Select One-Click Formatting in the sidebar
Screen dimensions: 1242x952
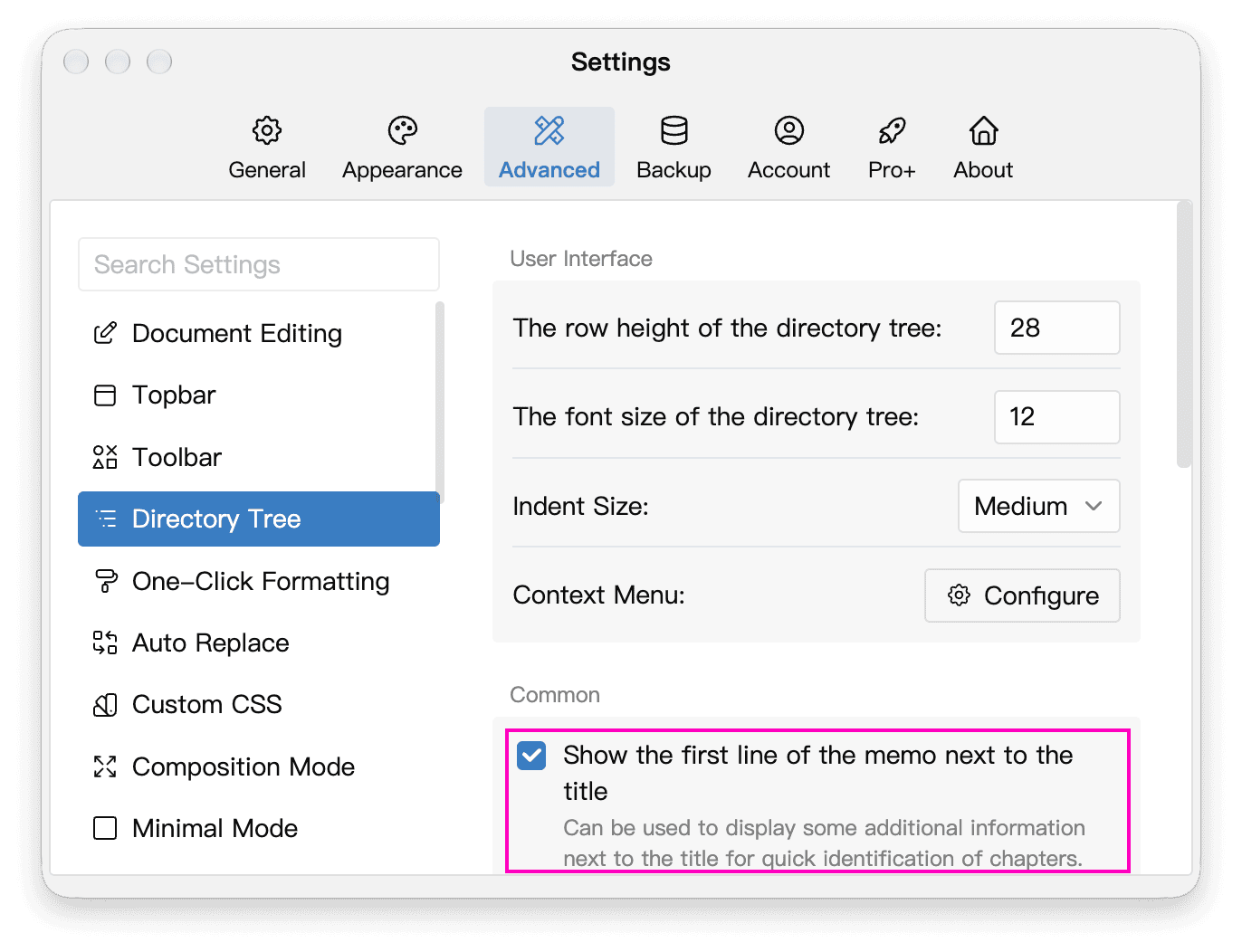click(259, 581)
